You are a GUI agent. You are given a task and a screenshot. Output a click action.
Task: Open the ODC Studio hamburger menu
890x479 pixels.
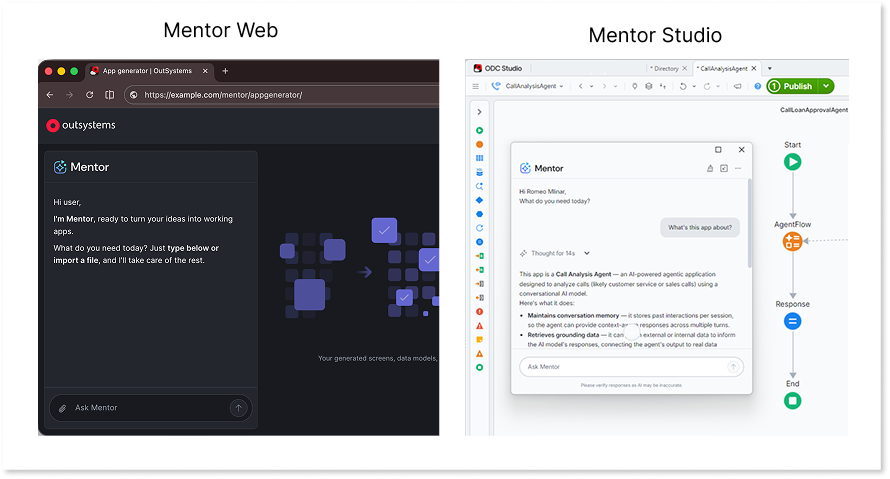pyautogui.click(x=476, y=86)
